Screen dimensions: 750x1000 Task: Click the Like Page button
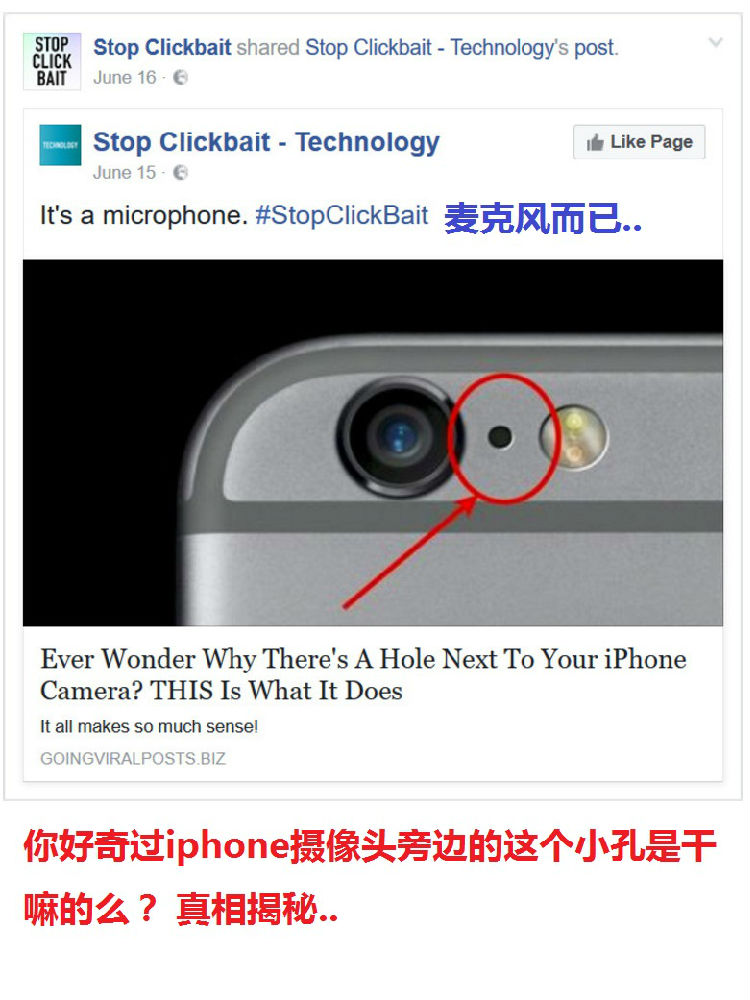click(639, 142)
